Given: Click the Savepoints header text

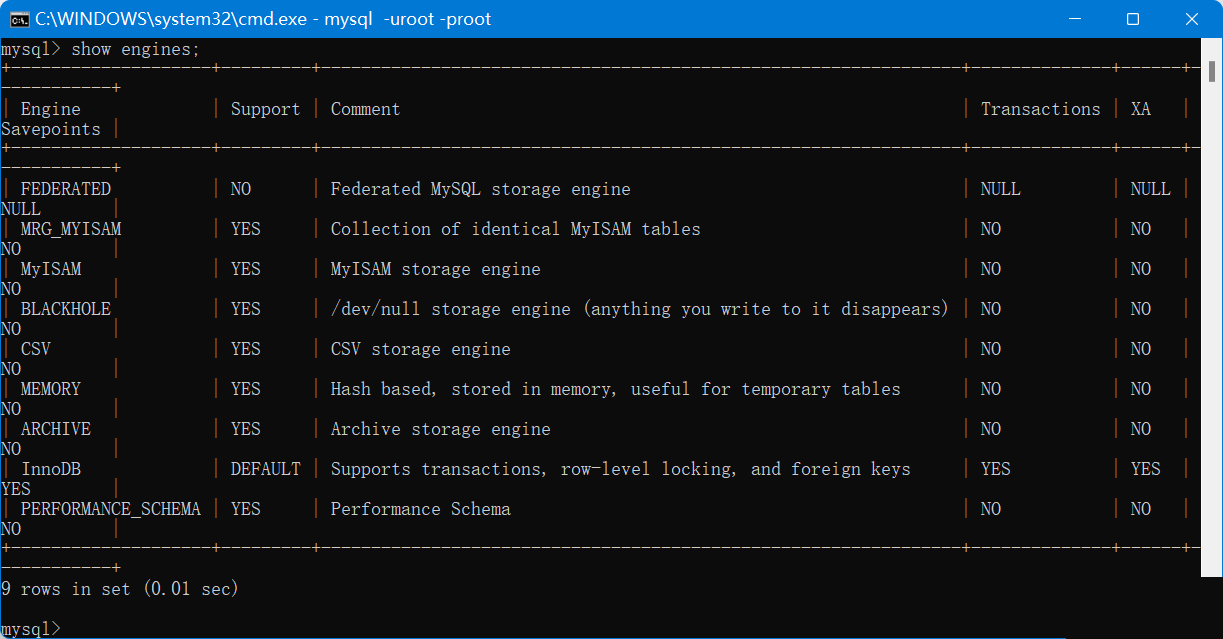Looking at the screenshot, I should (51, 129).
